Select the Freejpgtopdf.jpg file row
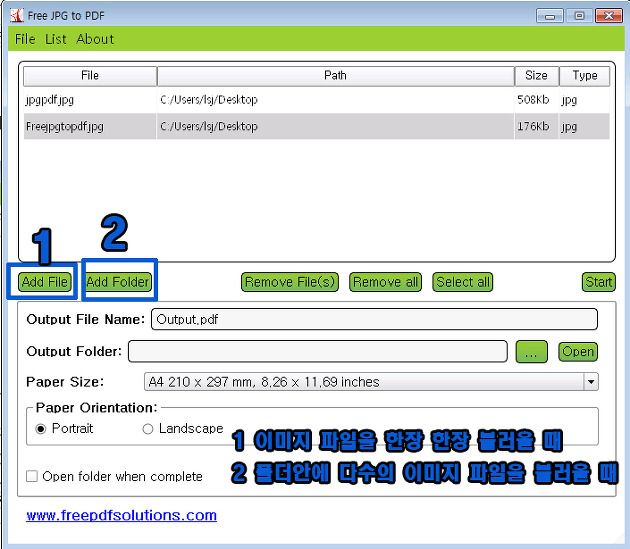The height and width of the screenshot is (549, 630). pyautogui.click(x=317, y=126)
